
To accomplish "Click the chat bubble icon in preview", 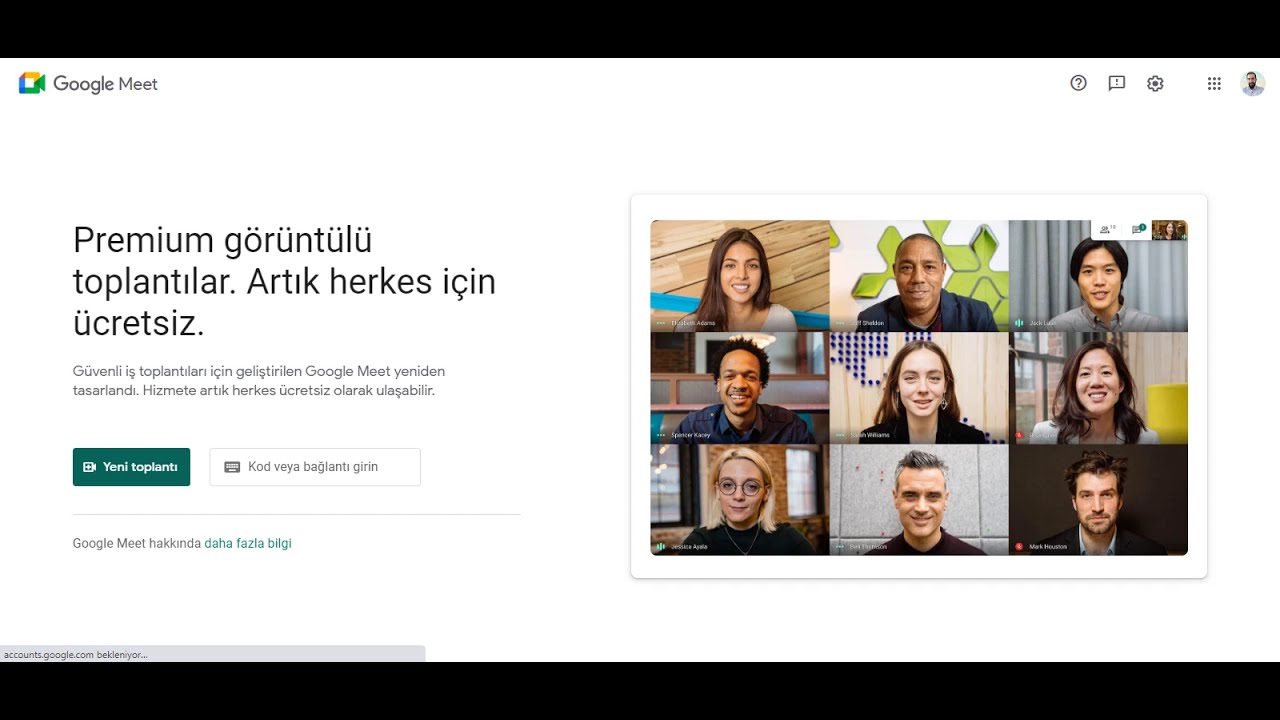I will (x=1138, y=229).
